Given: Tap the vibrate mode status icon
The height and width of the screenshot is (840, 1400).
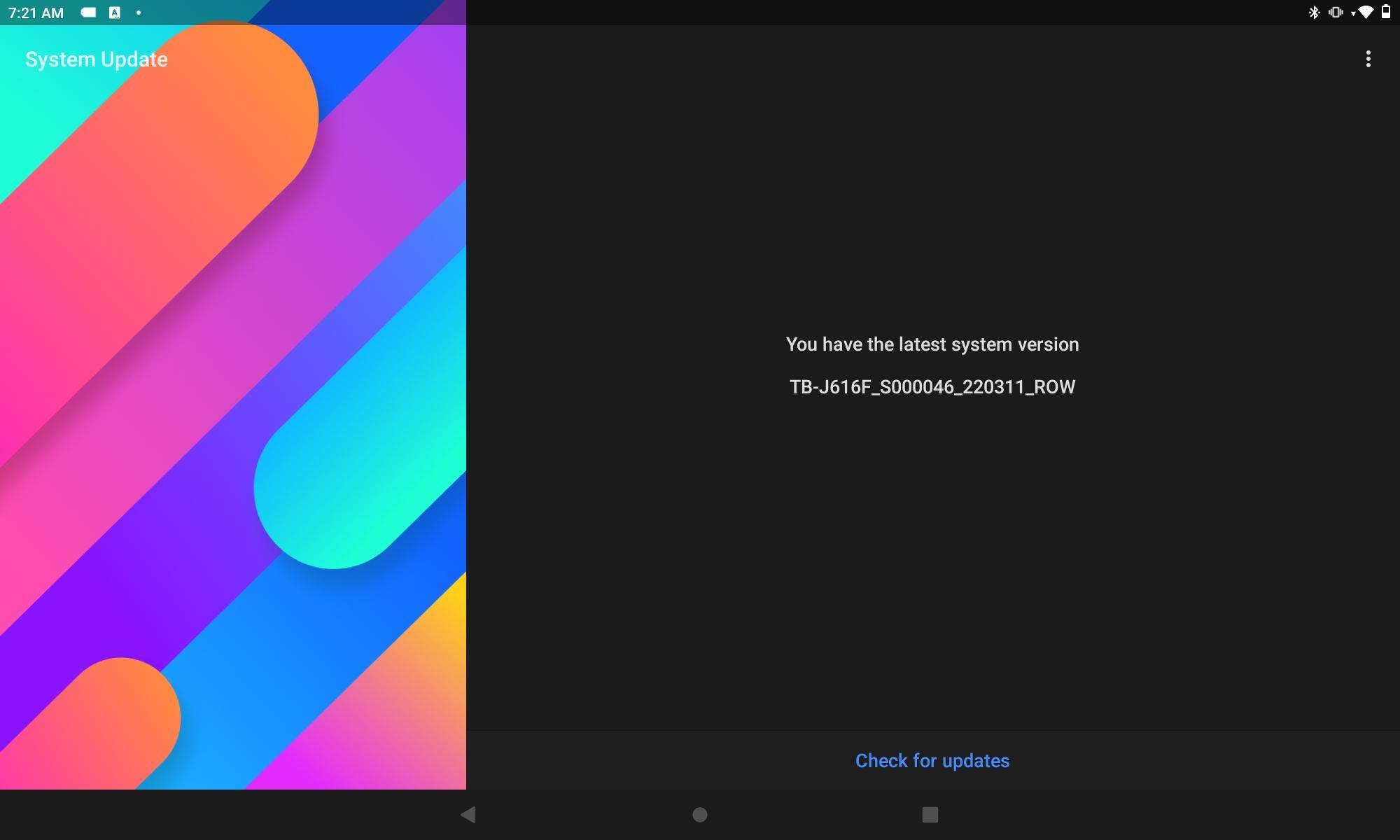Looking at the screenshot, I should [1336, 13].
